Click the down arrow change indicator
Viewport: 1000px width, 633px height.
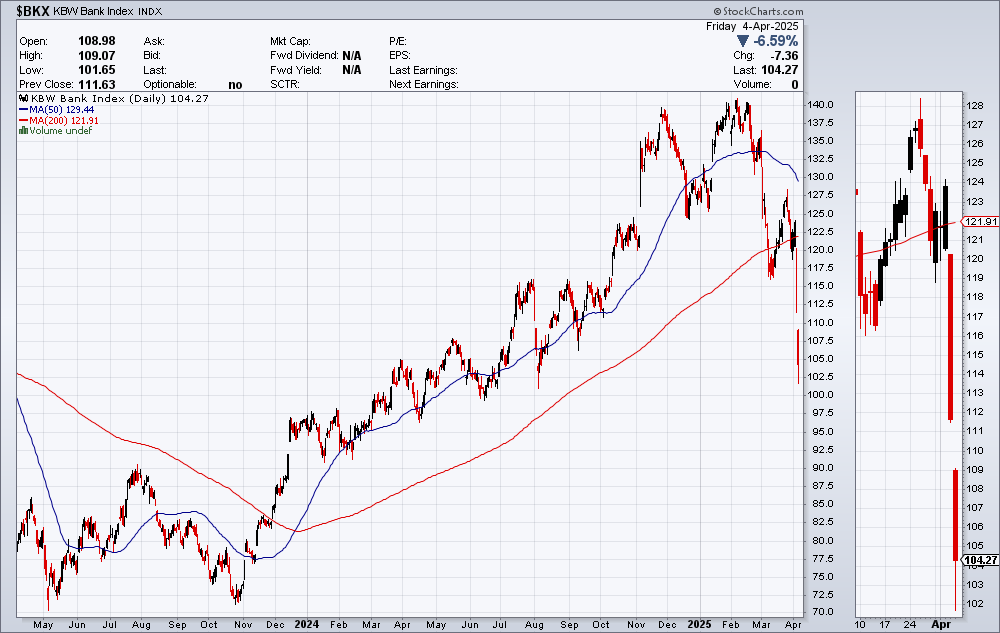[742, 41]
